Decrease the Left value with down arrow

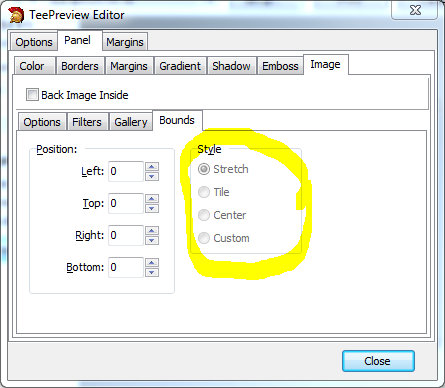click(x=152, y=176)
